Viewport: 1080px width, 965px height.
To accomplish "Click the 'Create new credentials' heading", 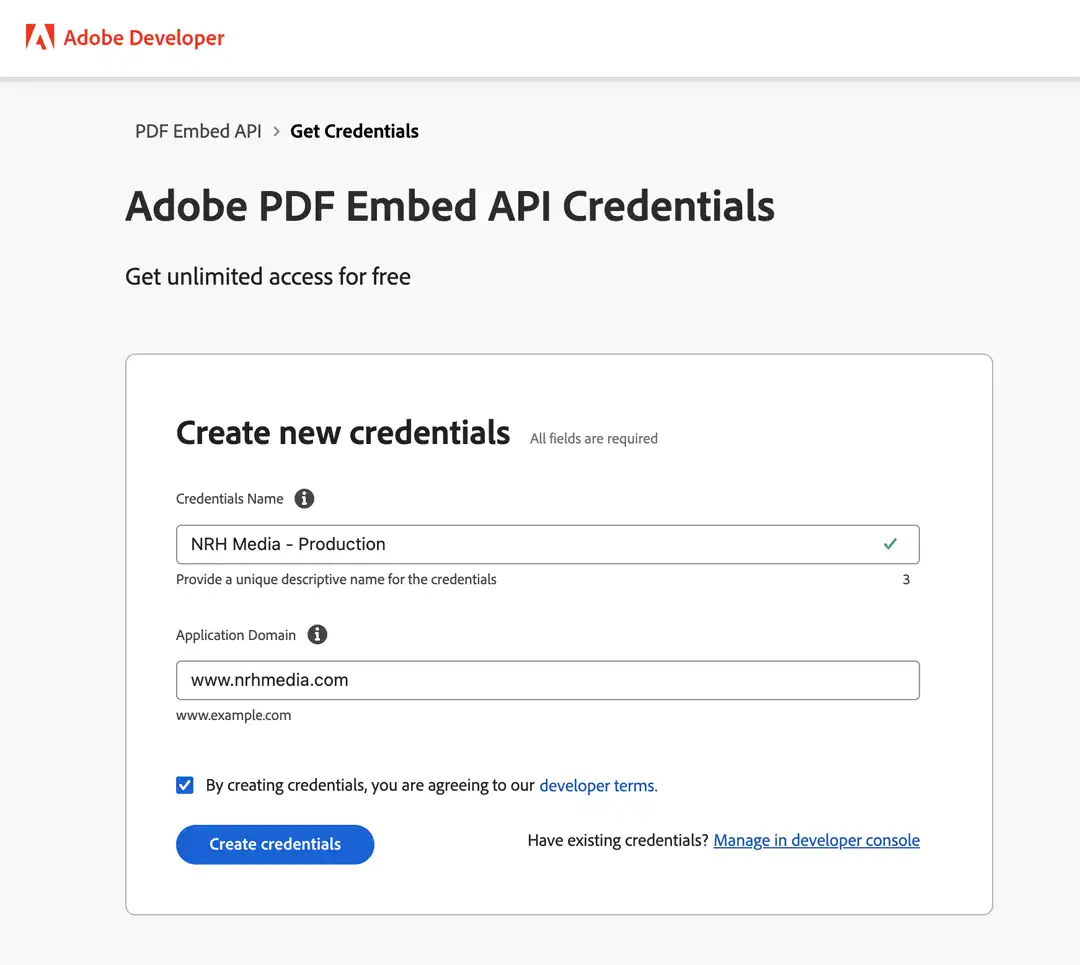I will 343,433.
